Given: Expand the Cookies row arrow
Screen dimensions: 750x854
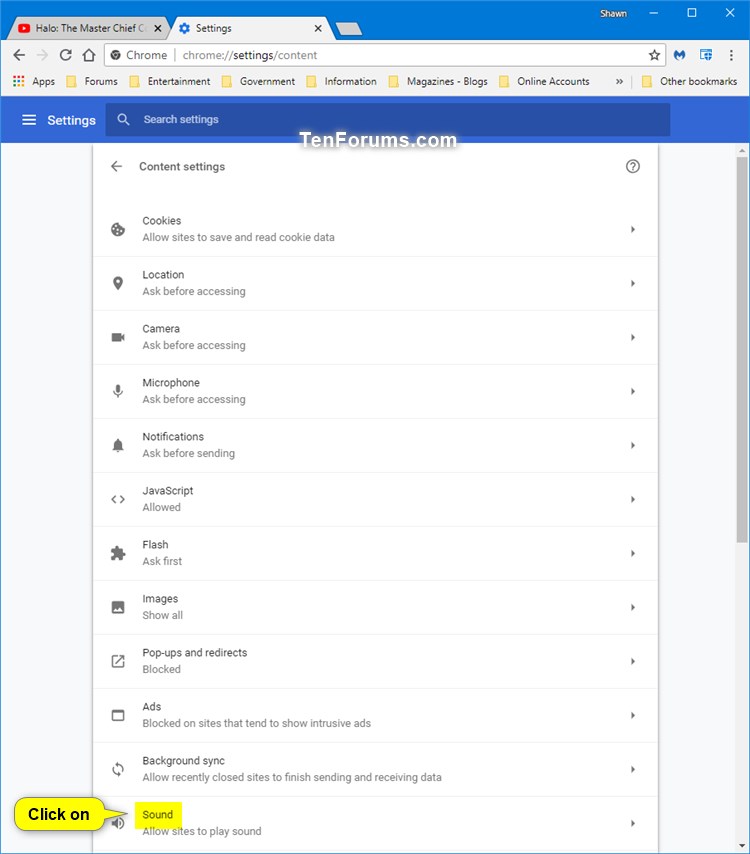Looking at the screenshot, I should (632, 229).
